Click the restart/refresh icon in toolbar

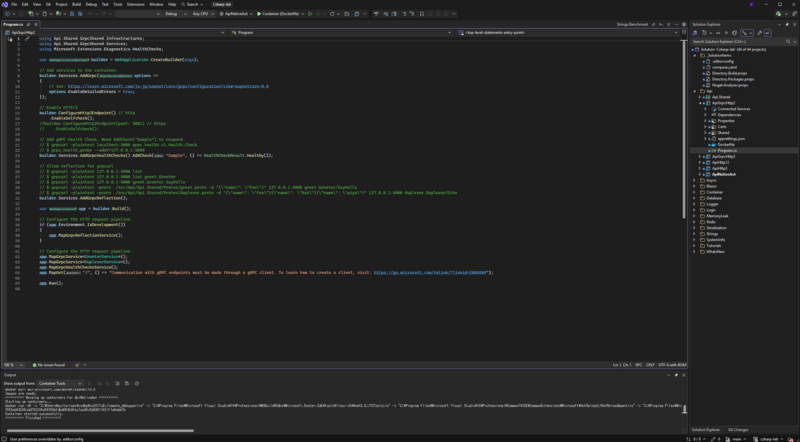pos(332,14)
